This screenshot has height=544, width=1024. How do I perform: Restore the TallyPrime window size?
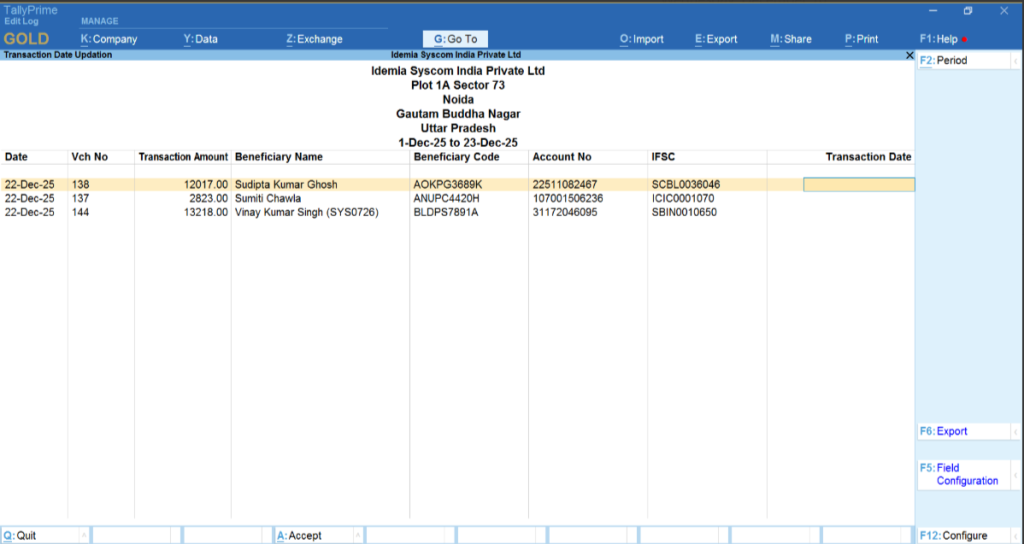click(967, 11)
